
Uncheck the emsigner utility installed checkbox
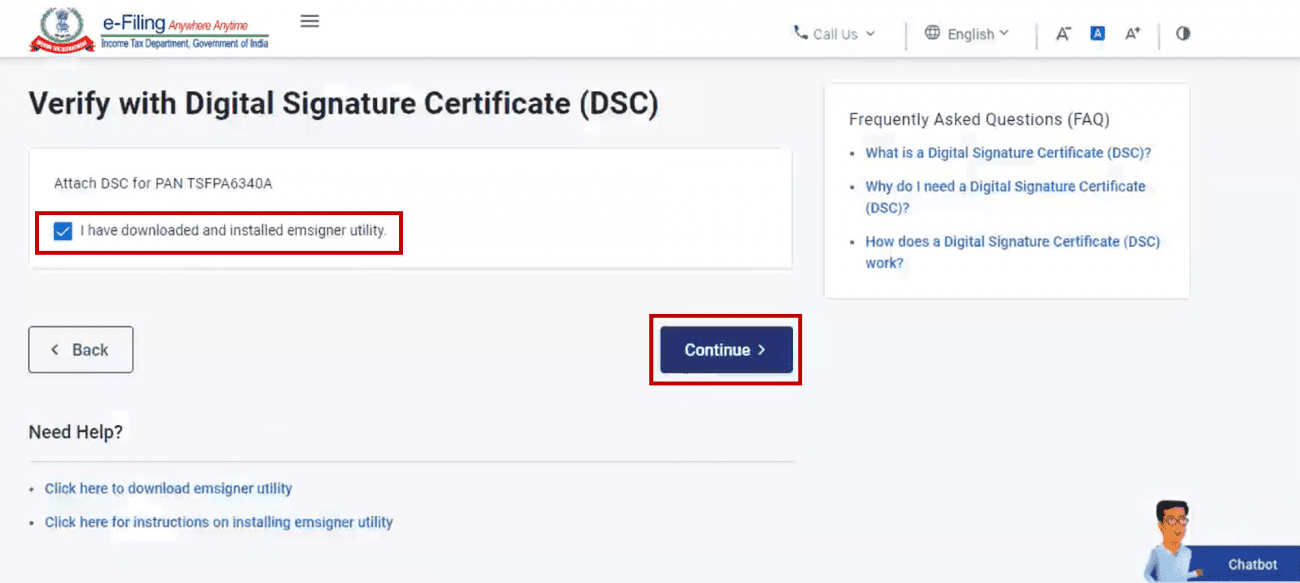[x=63, y=231]
